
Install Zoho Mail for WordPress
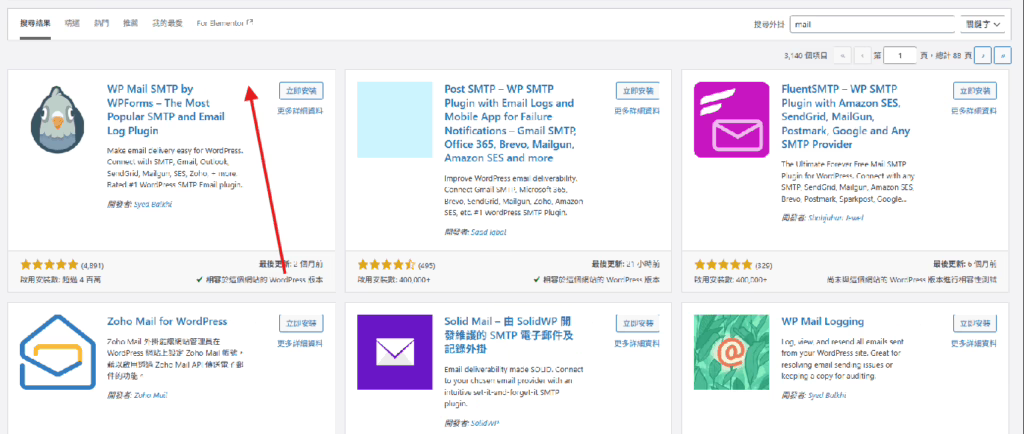click(301, 323)
